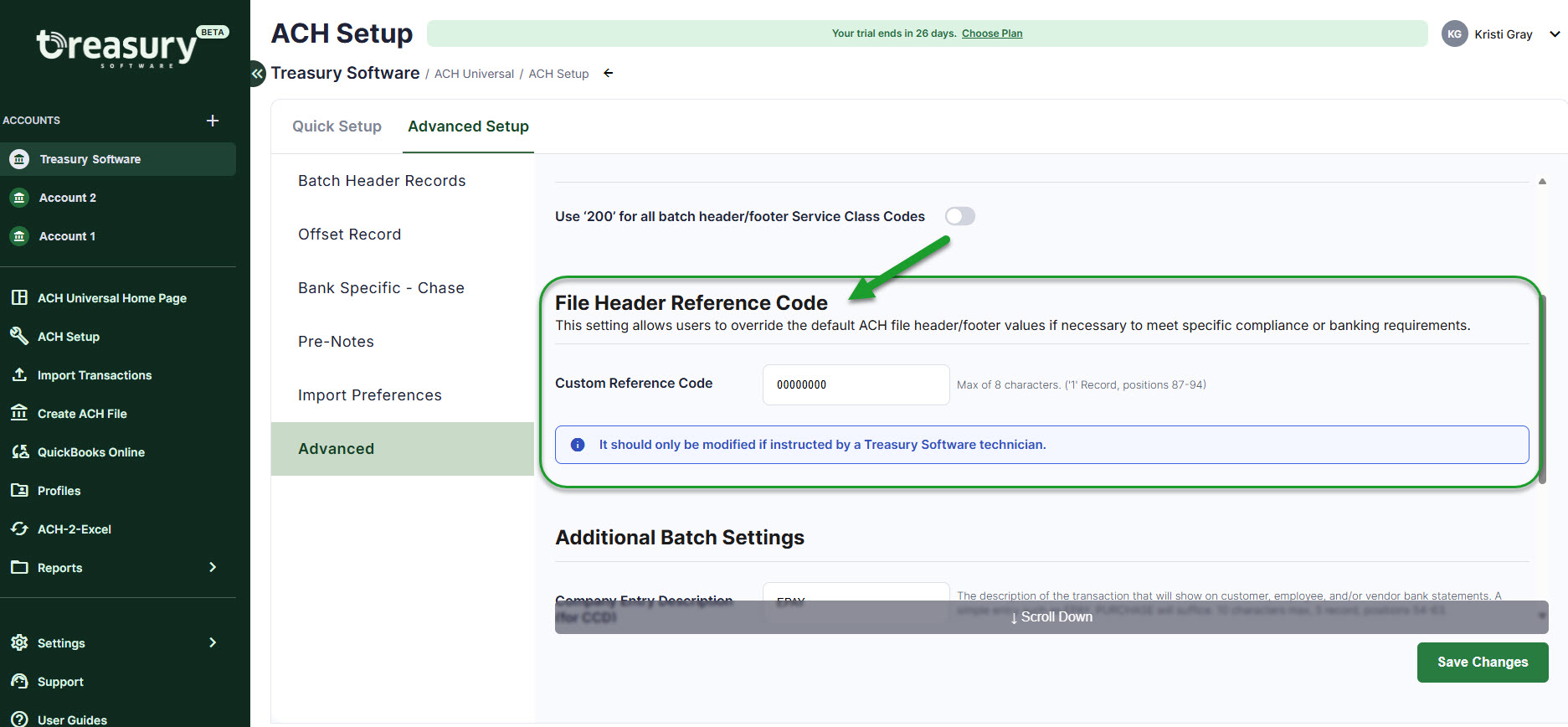The image size is (1568, 727).
Task: Open Kristi Gray user dropdown arrow
Action: click(1555, 34)
